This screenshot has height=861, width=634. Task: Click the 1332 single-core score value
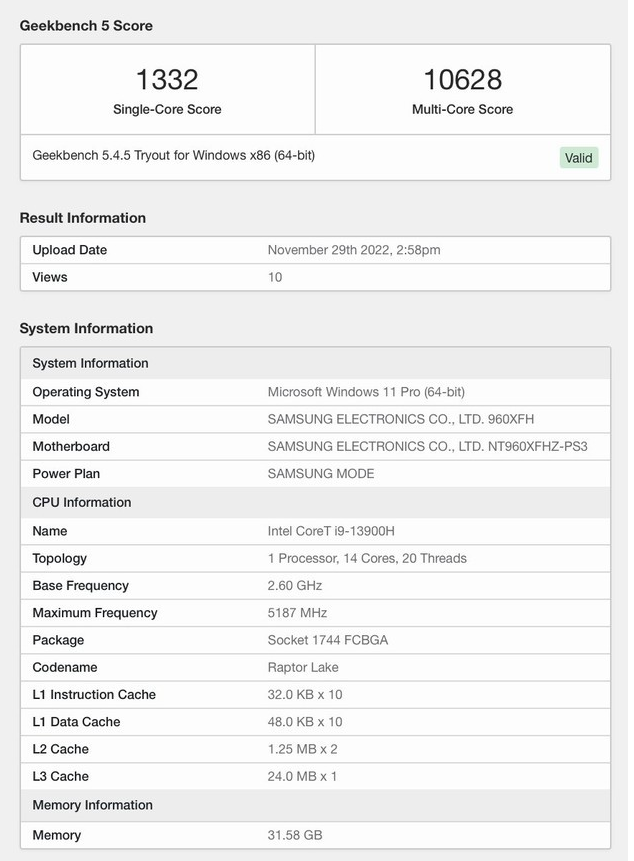click(167, 79)
